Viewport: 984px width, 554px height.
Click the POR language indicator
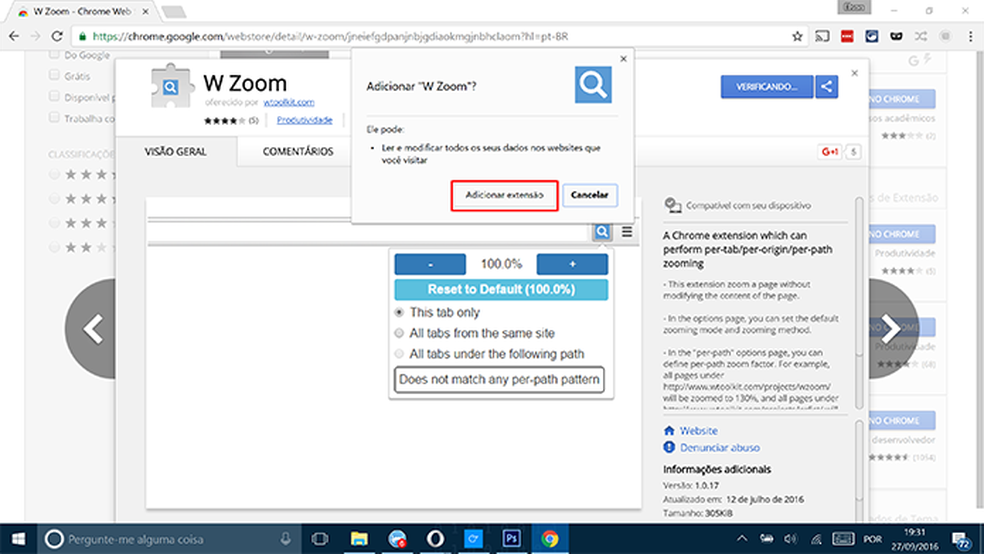872,539
